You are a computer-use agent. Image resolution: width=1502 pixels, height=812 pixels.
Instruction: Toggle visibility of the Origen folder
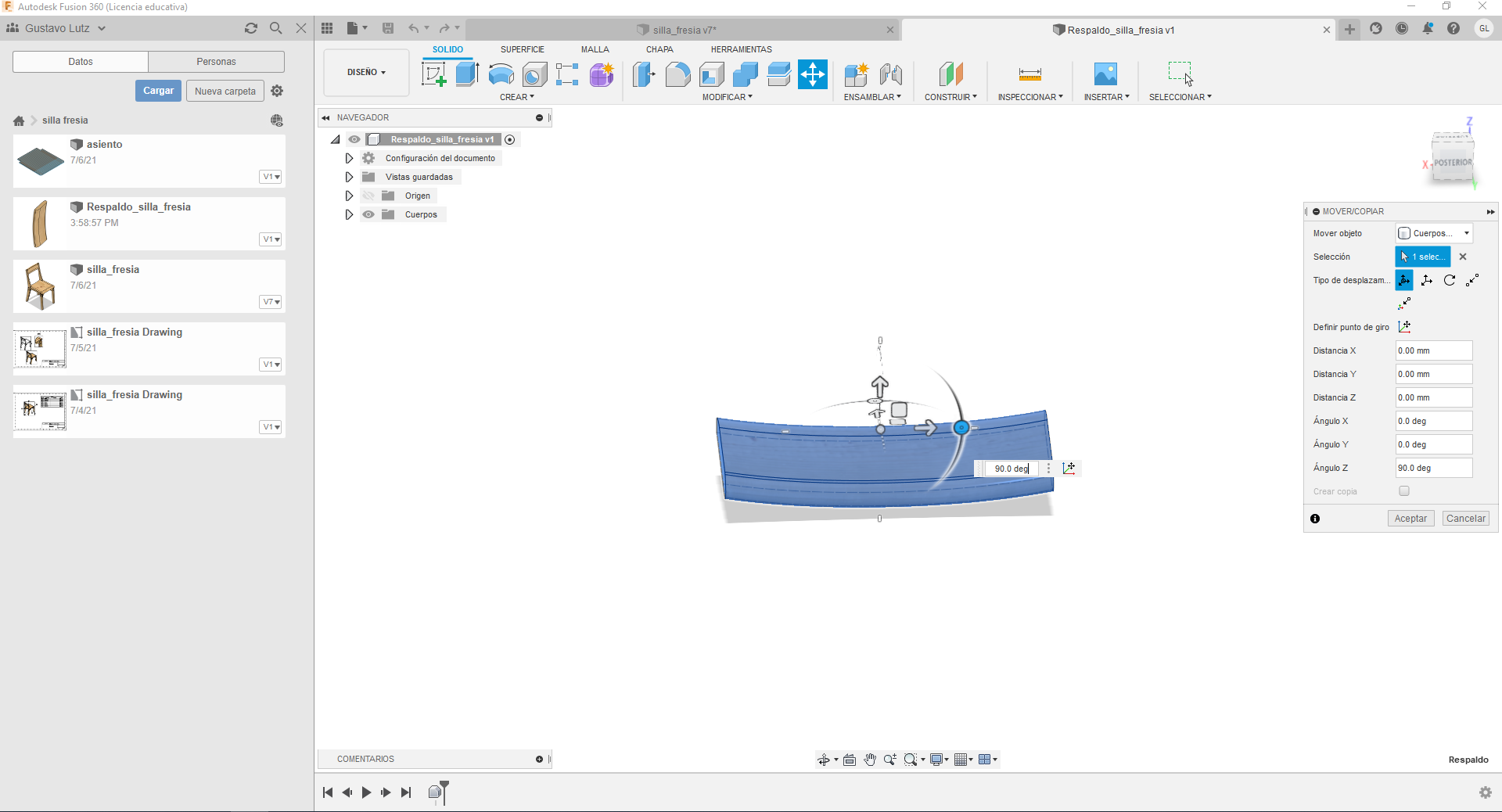368,196
